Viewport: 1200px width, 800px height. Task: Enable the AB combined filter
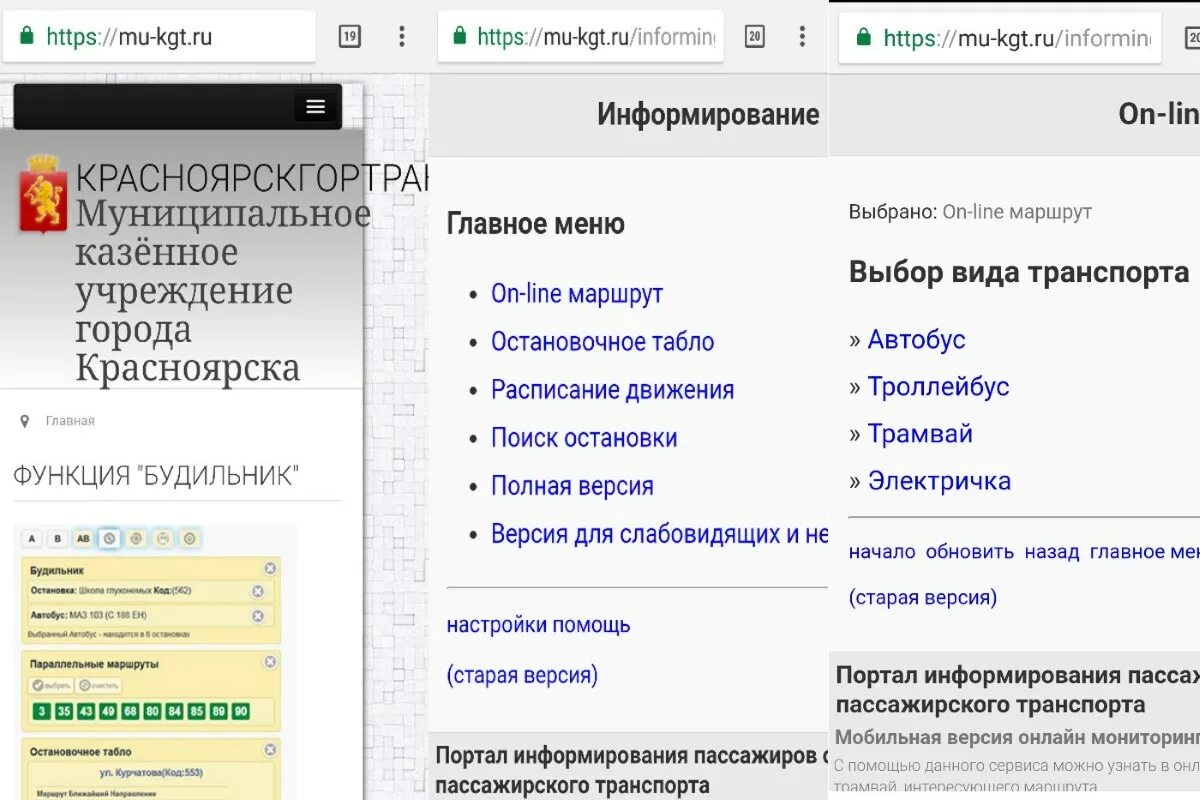pyautogui.click(x=82, y=539)
